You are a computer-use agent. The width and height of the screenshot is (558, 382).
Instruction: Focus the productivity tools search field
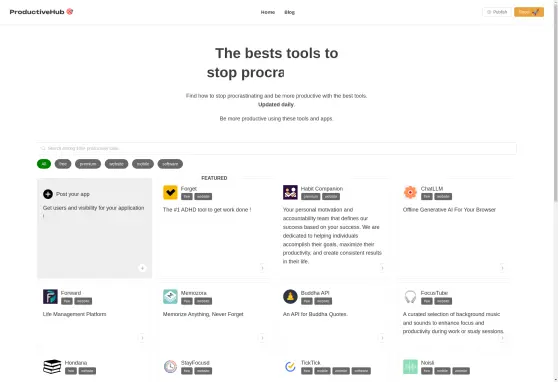click(x=277, y=148)
